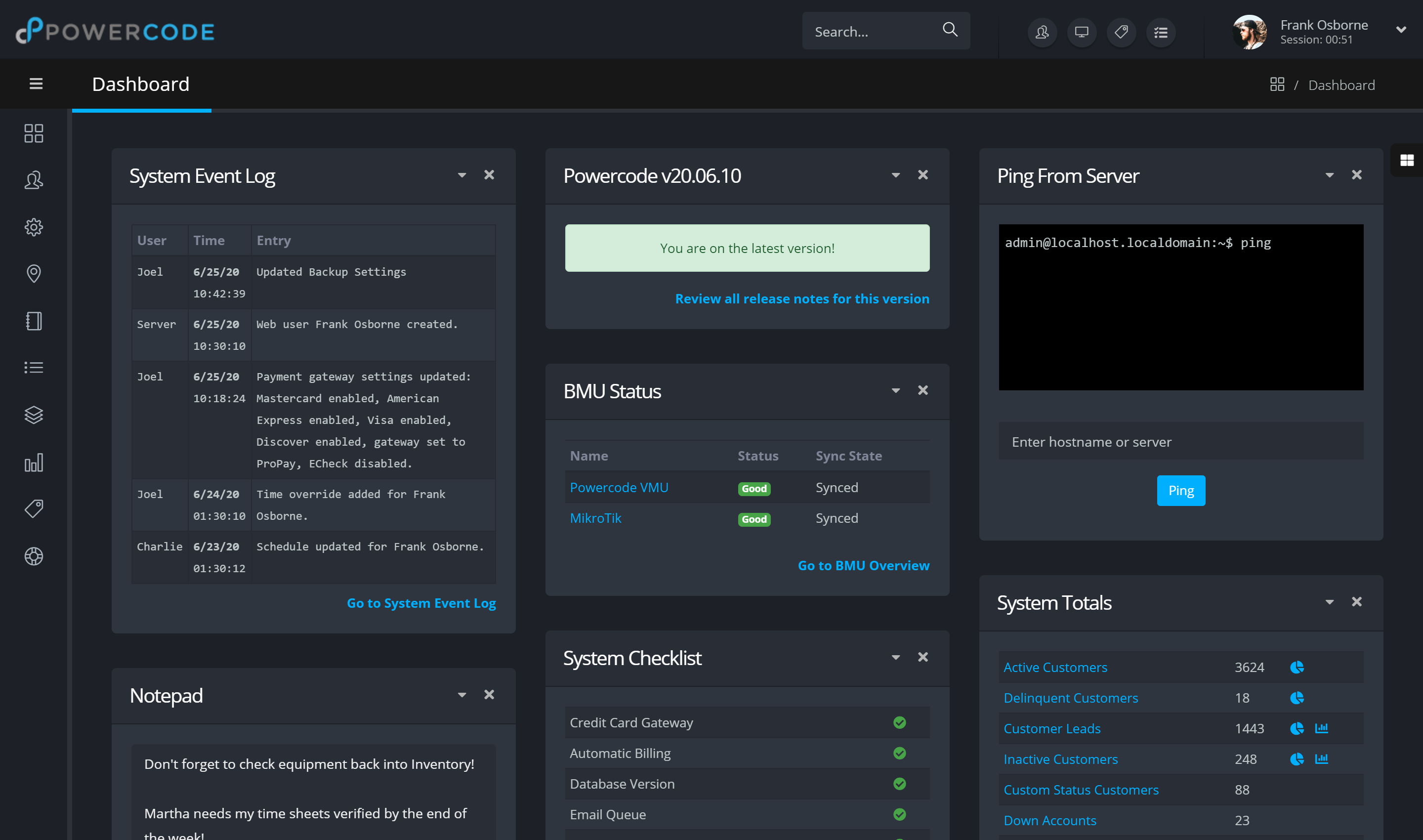Open the lifebuoy support sidebar icon

(x=34, y=556)
